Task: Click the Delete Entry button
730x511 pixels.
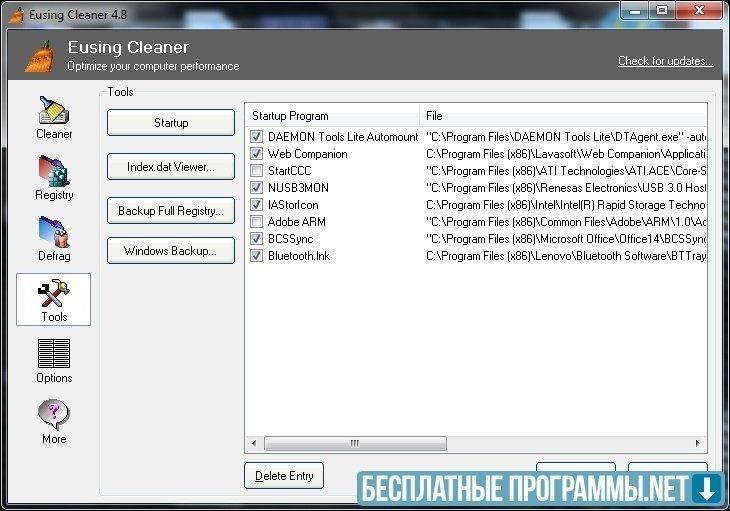Action: coord(284,476)
